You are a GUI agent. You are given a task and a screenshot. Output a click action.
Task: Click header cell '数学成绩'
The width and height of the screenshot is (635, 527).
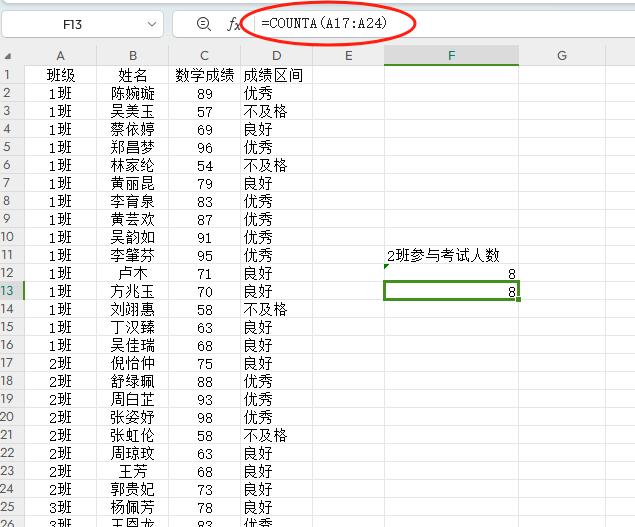click(x=205, y=75)
